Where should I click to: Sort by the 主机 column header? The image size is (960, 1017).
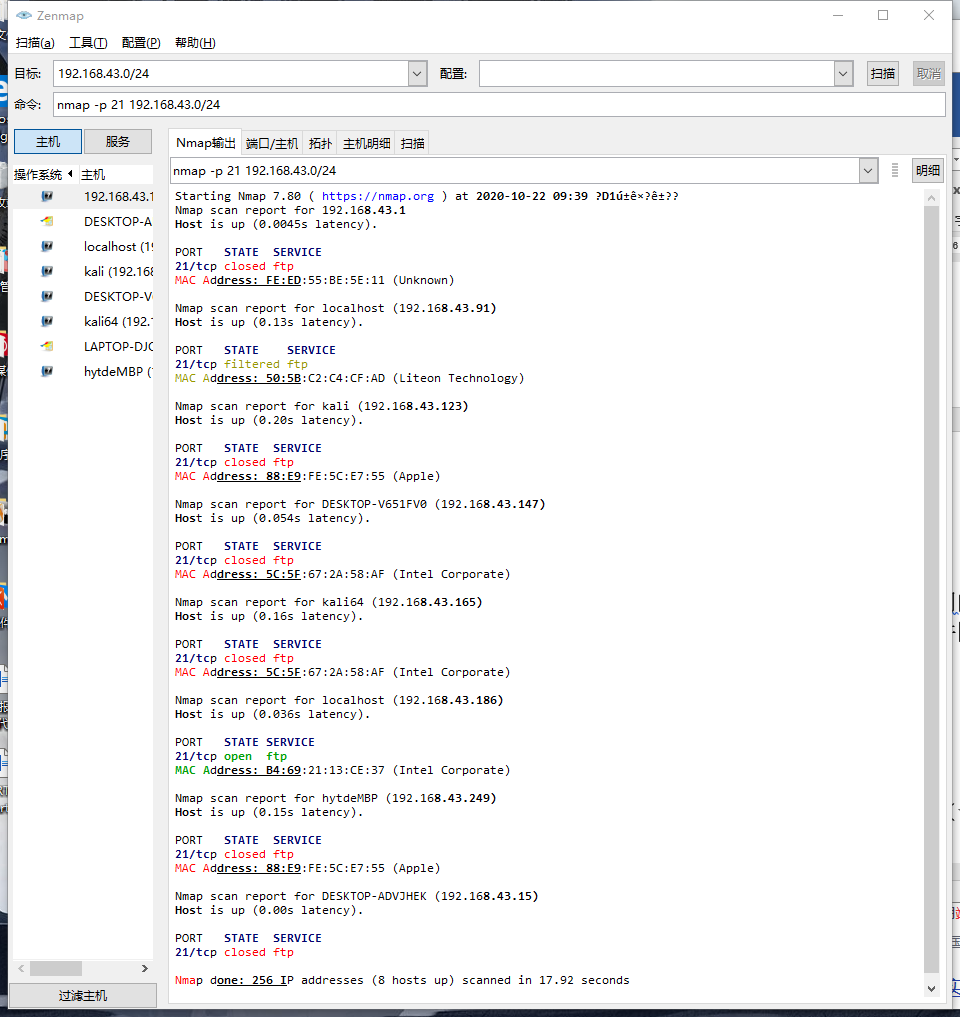point(115,174)
